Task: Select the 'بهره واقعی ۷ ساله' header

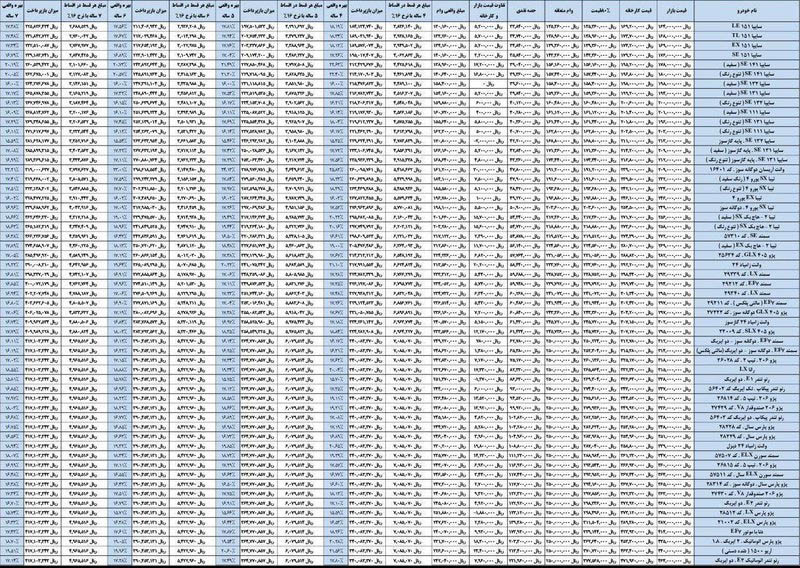Action: tap(12, 11)
